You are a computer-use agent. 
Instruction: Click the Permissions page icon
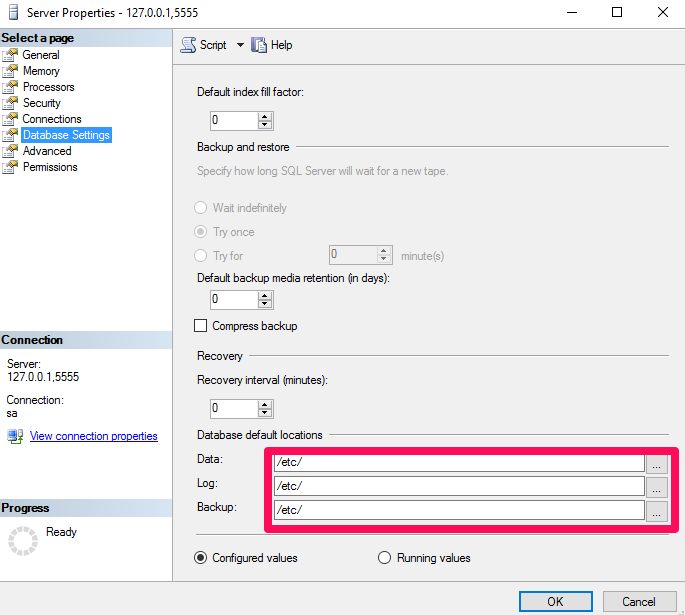pos(10,167)
